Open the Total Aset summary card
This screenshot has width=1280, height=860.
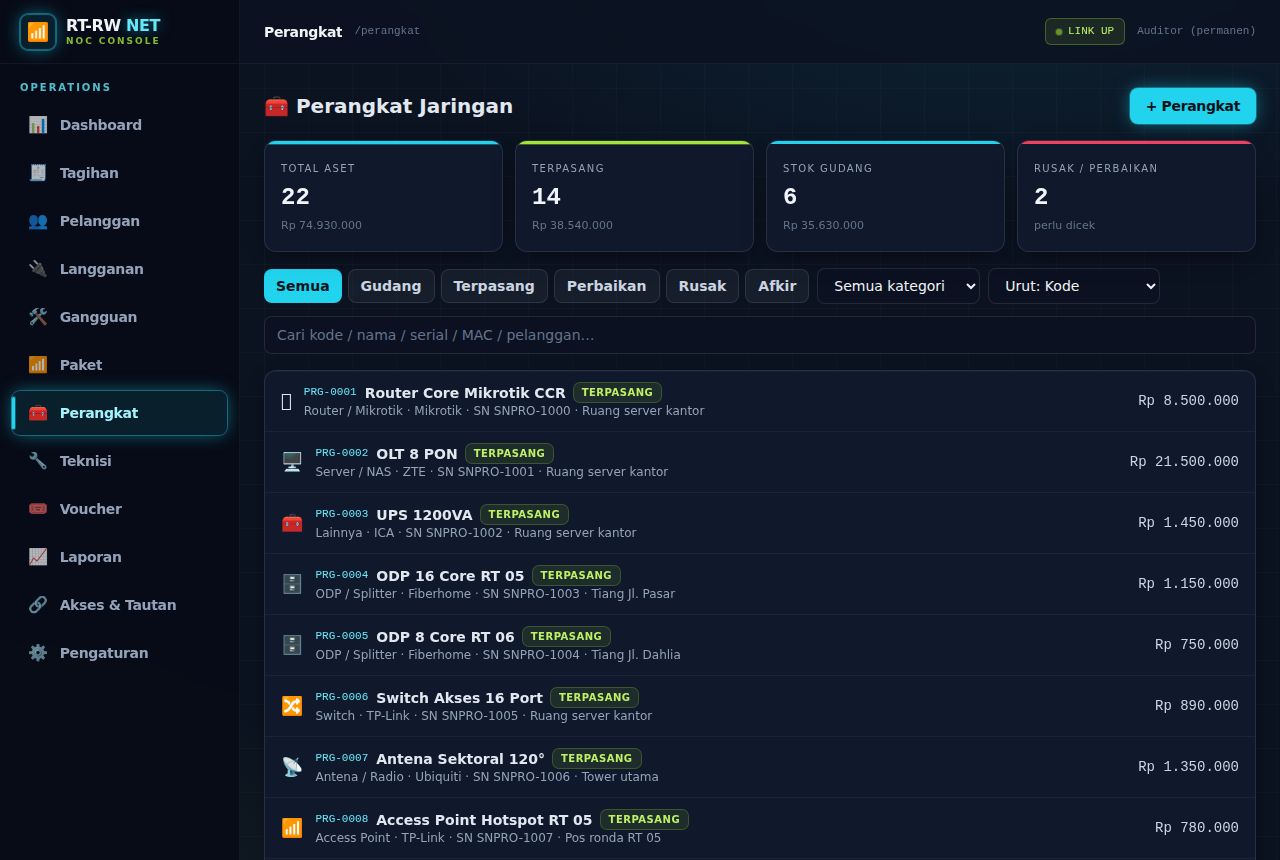(x=383, y=196)
